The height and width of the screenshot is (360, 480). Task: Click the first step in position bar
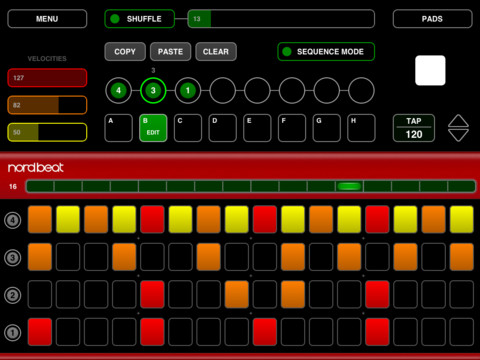pos(40,186)
